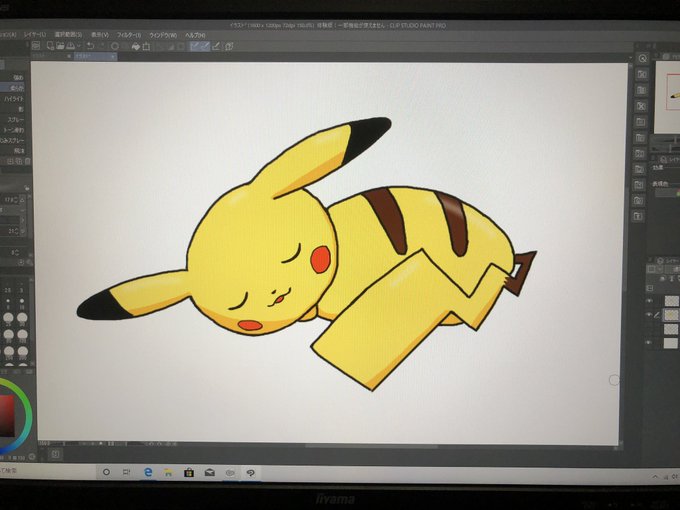This screenshot has height=510, width=680.
Task: Open the canvas tab bar dropdown arrow at right
Action: point(630,57)
